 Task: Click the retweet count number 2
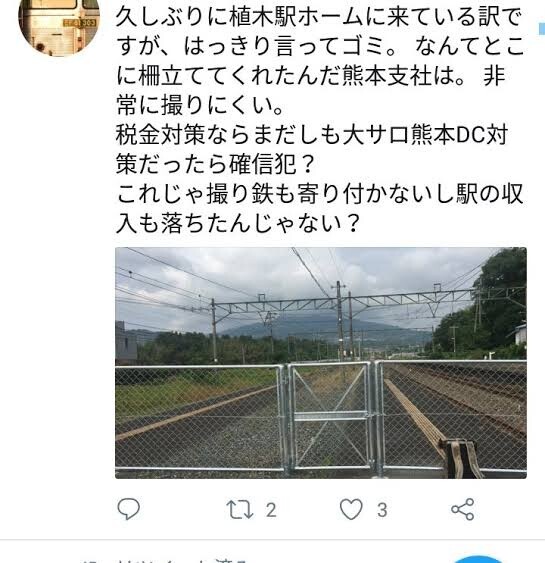click(x=271, y=510)
